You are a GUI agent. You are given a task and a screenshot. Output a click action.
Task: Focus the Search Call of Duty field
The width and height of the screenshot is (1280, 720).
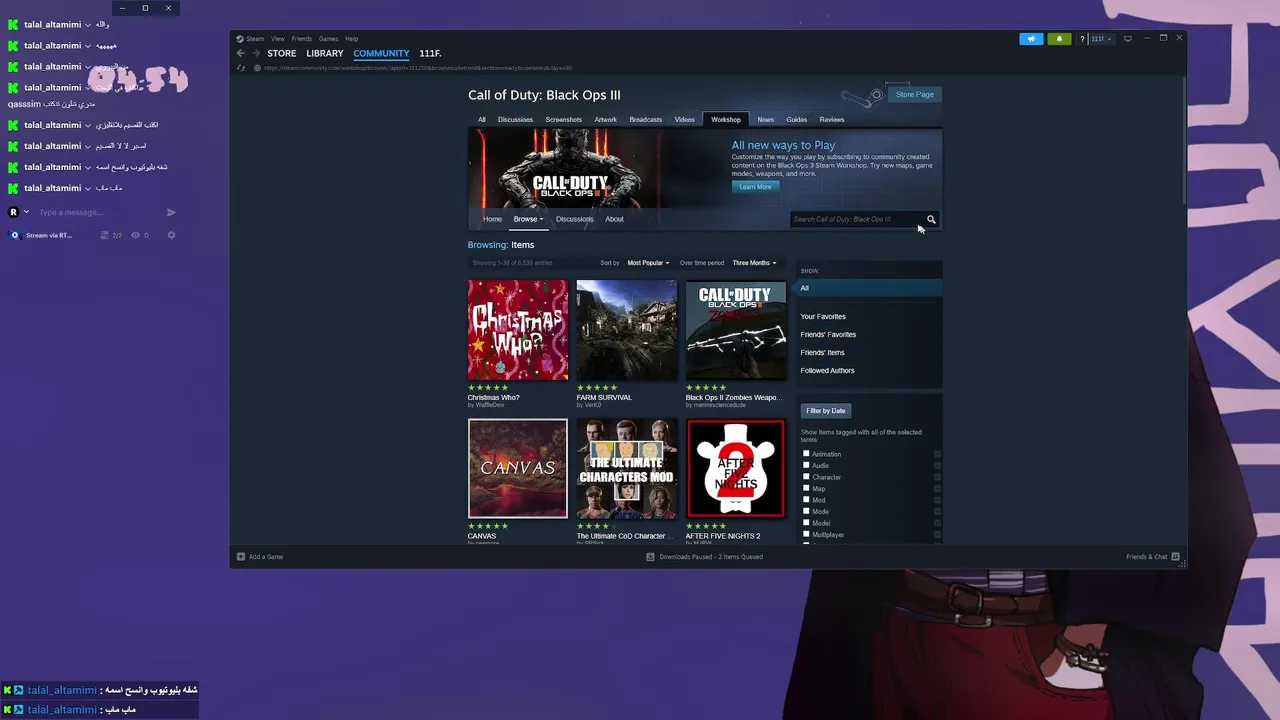[856, 219]
